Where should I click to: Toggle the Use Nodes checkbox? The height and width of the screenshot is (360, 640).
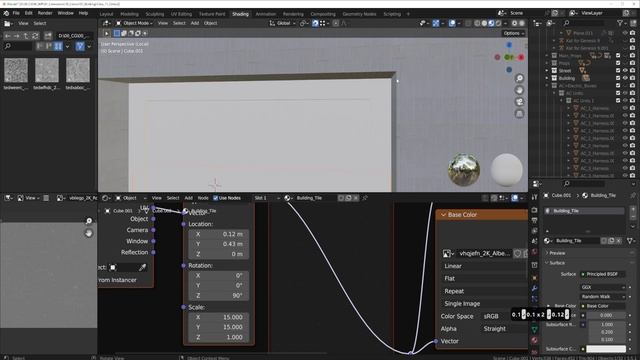[216, 198]
